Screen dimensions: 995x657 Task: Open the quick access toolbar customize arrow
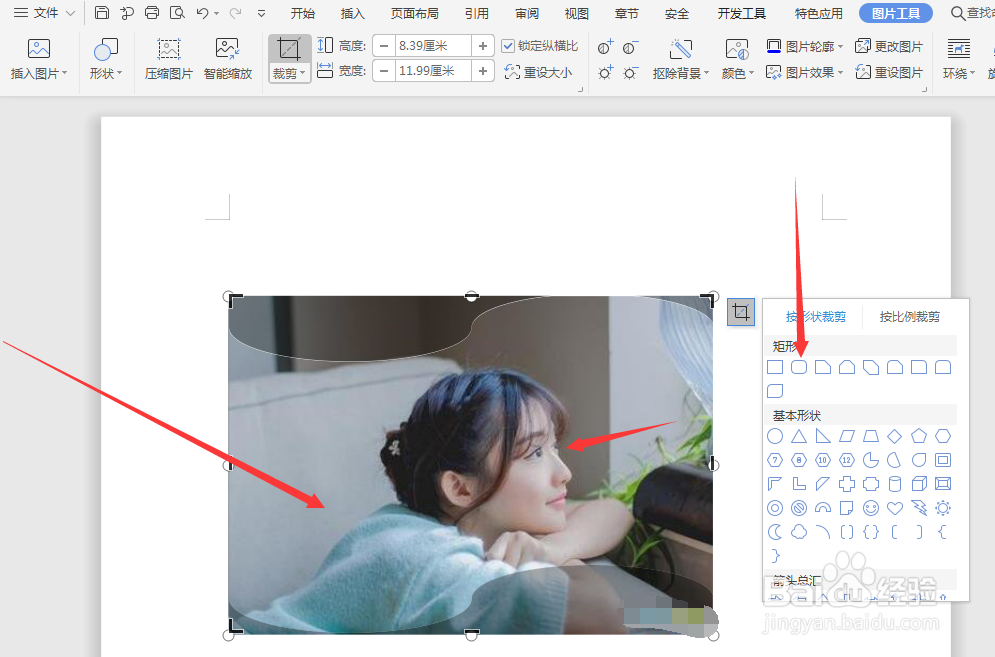click(261, 13)
